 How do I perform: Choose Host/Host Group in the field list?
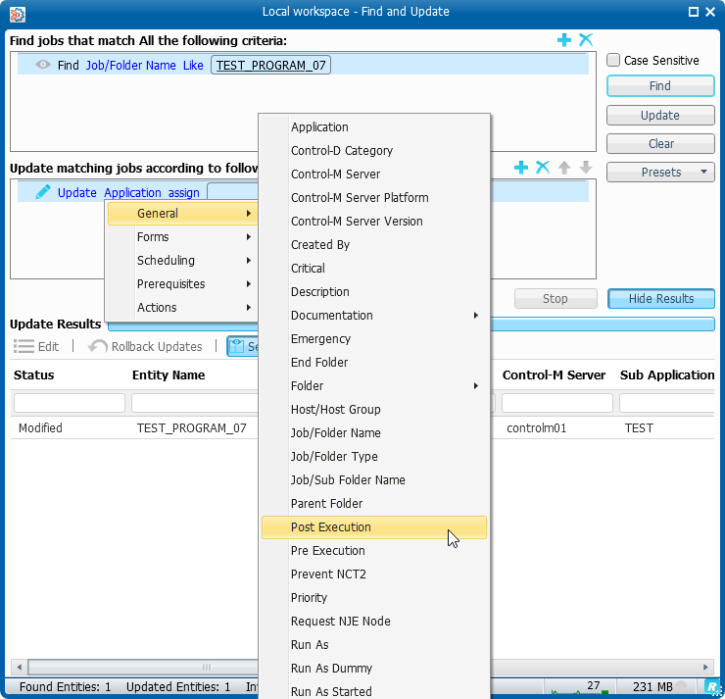tap(335, 409)
